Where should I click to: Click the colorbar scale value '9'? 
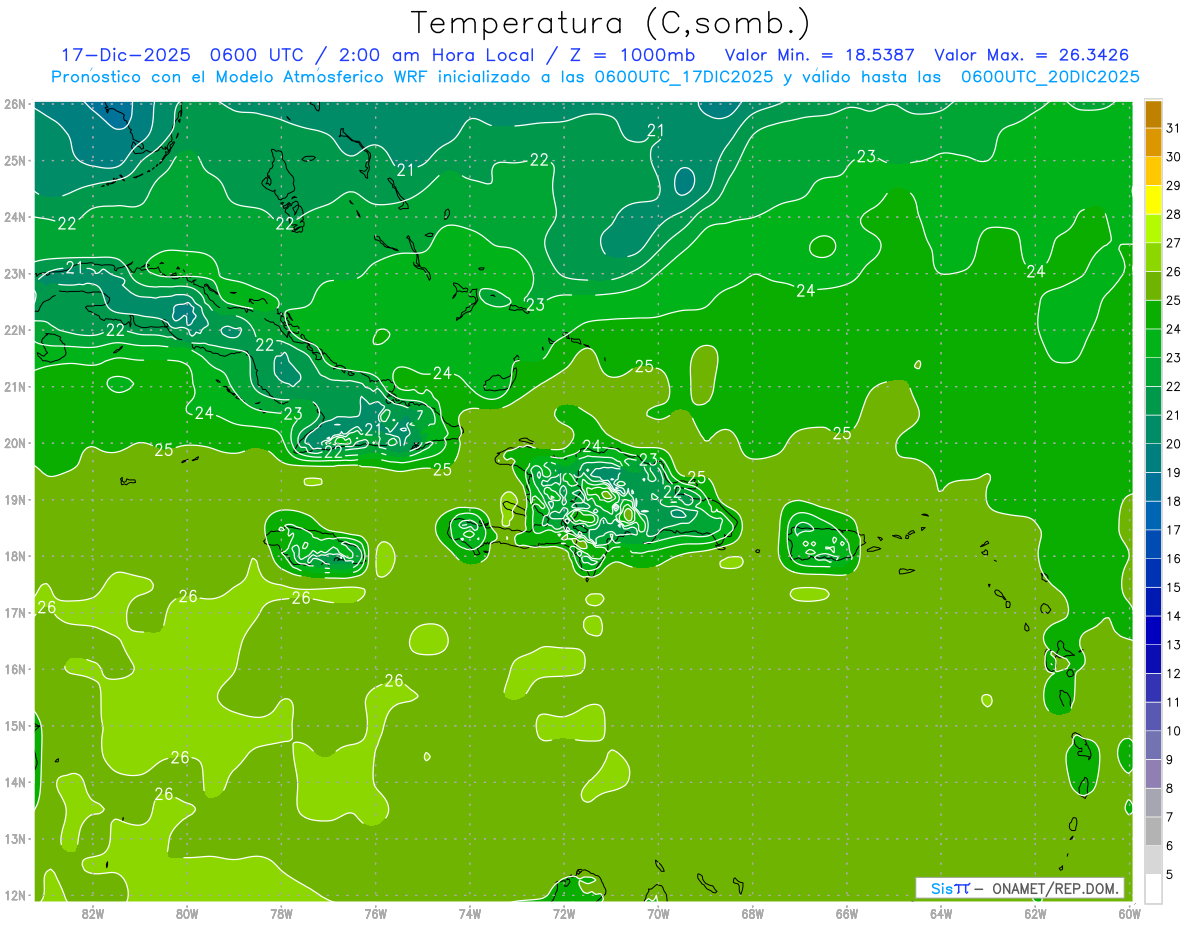[x=1170, y=760]
